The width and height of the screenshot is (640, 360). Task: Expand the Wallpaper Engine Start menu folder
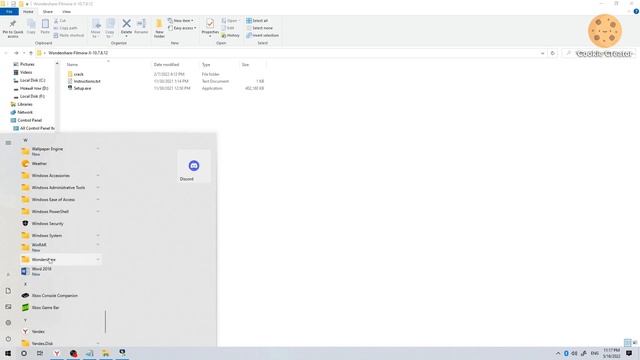[x=60, y=151]
